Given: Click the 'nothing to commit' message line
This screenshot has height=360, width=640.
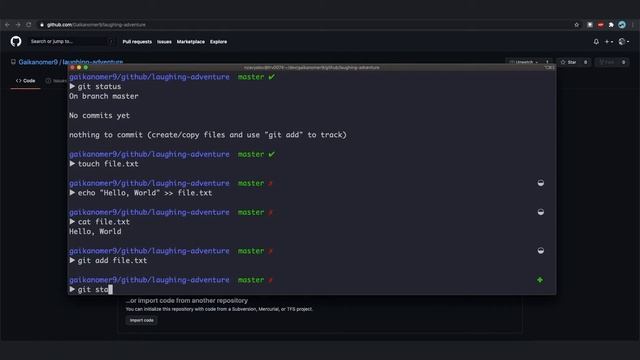Looking at the screenshot, I should (208, 135).
